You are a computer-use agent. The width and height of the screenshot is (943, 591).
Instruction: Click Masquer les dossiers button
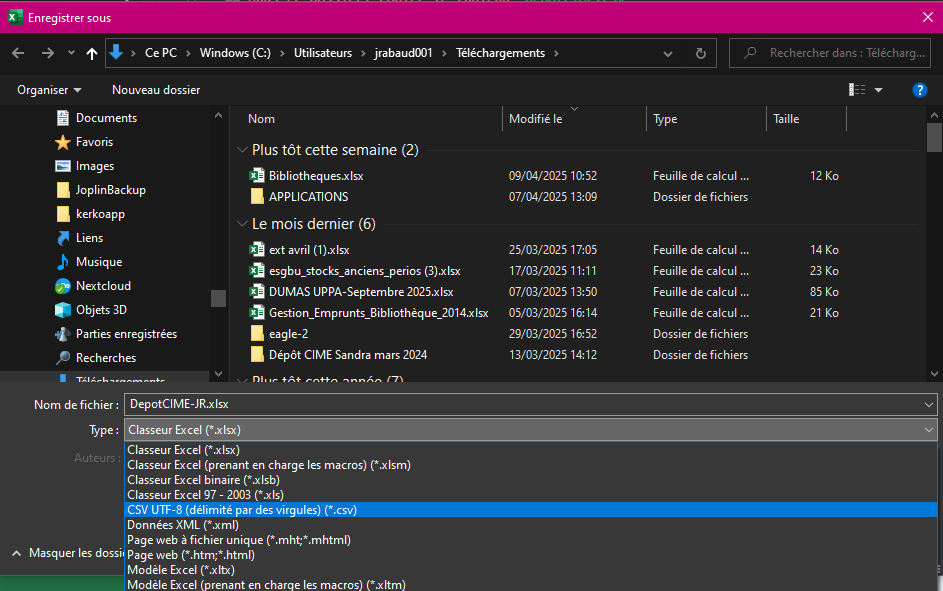click(x=70, y=553)
